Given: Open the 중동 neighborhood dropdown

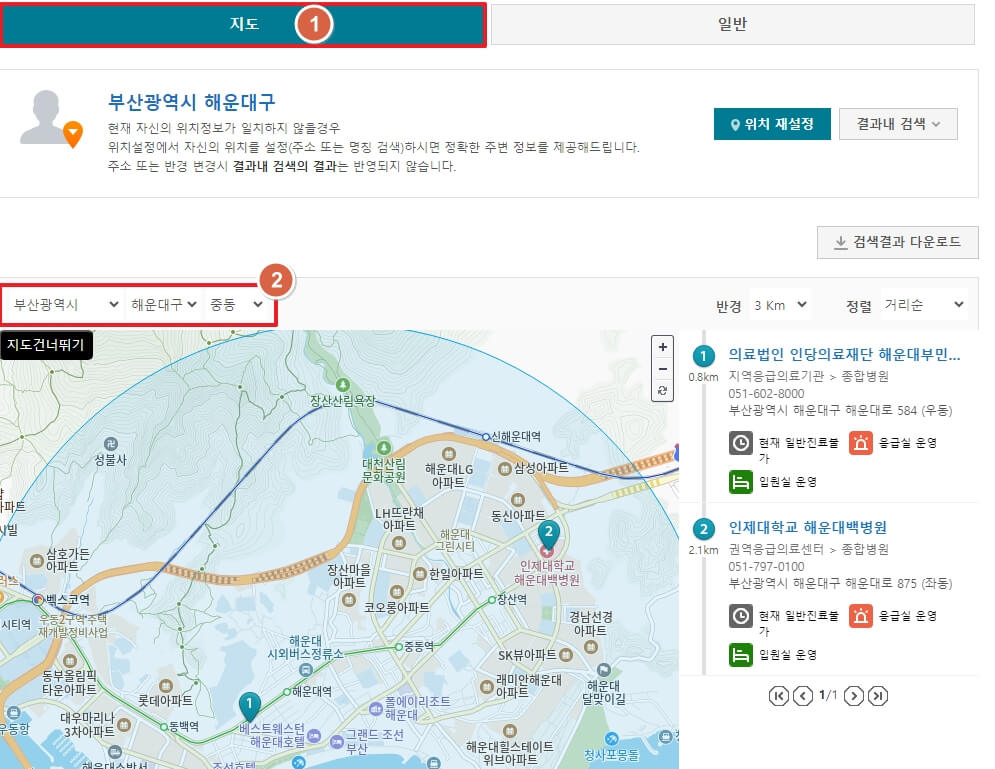Looking at the screenshot, I should pyautogui.click(x=235, y=305).
